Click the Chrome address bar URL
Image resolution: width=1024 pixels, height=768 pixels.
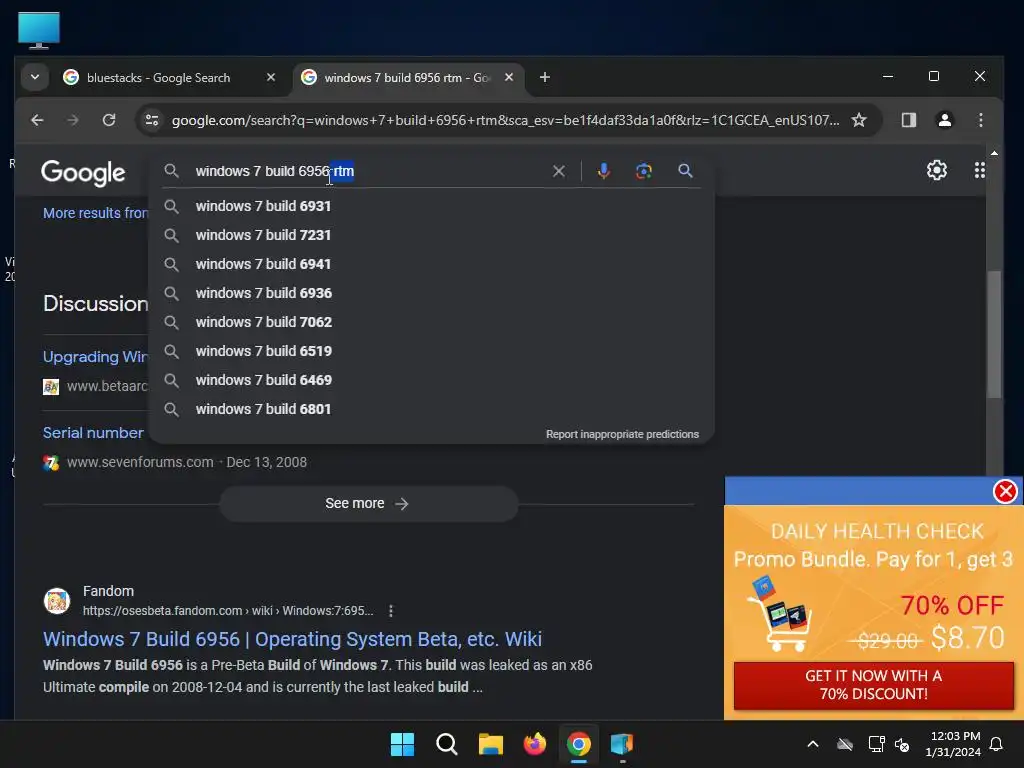point(505,120)
